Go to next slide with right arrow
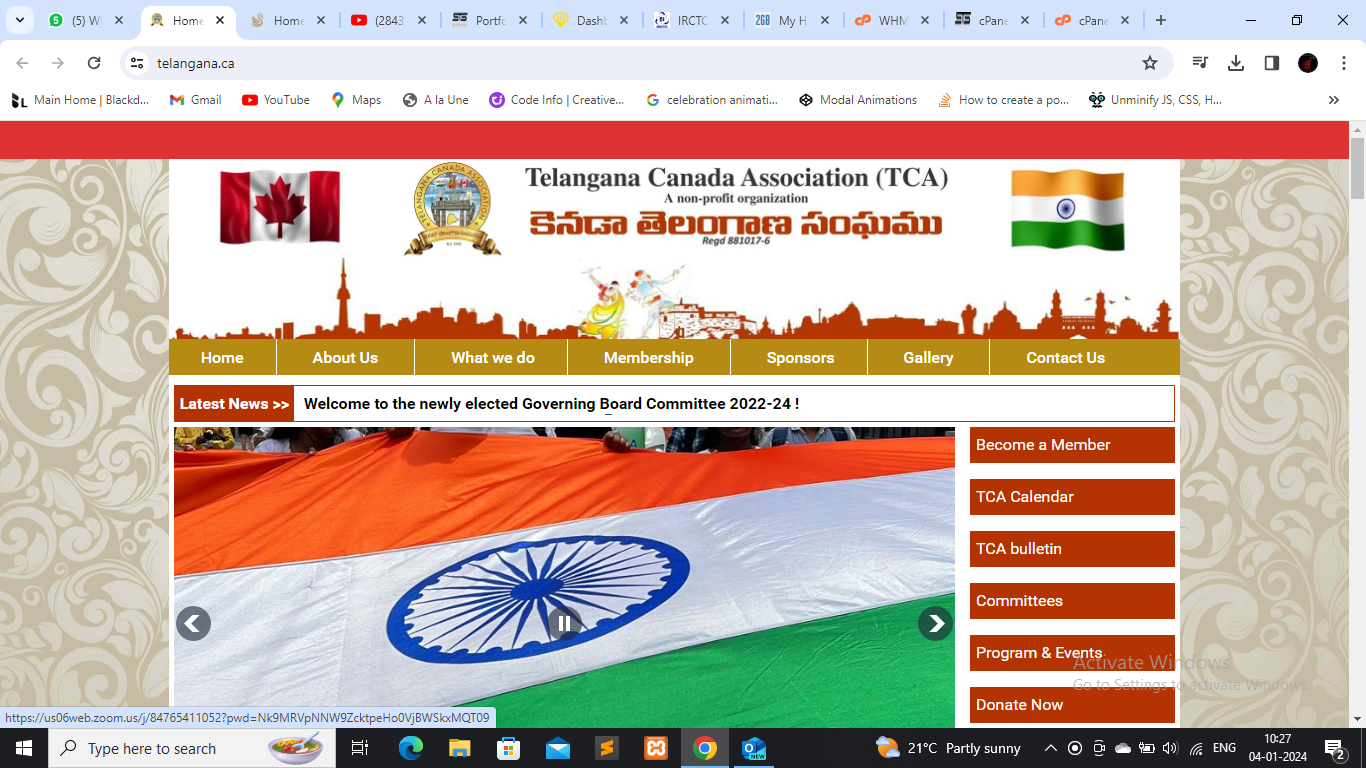This screenshot has width=1366, height=768. tap(935, 623)
